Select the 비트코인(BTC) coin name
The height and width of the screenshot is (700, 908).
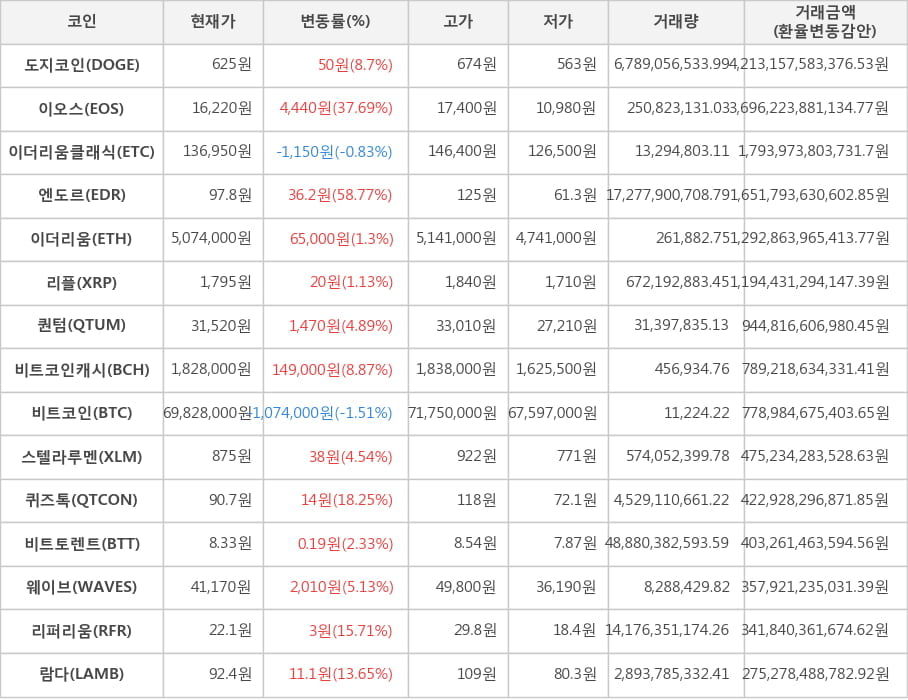coord(82,413)
